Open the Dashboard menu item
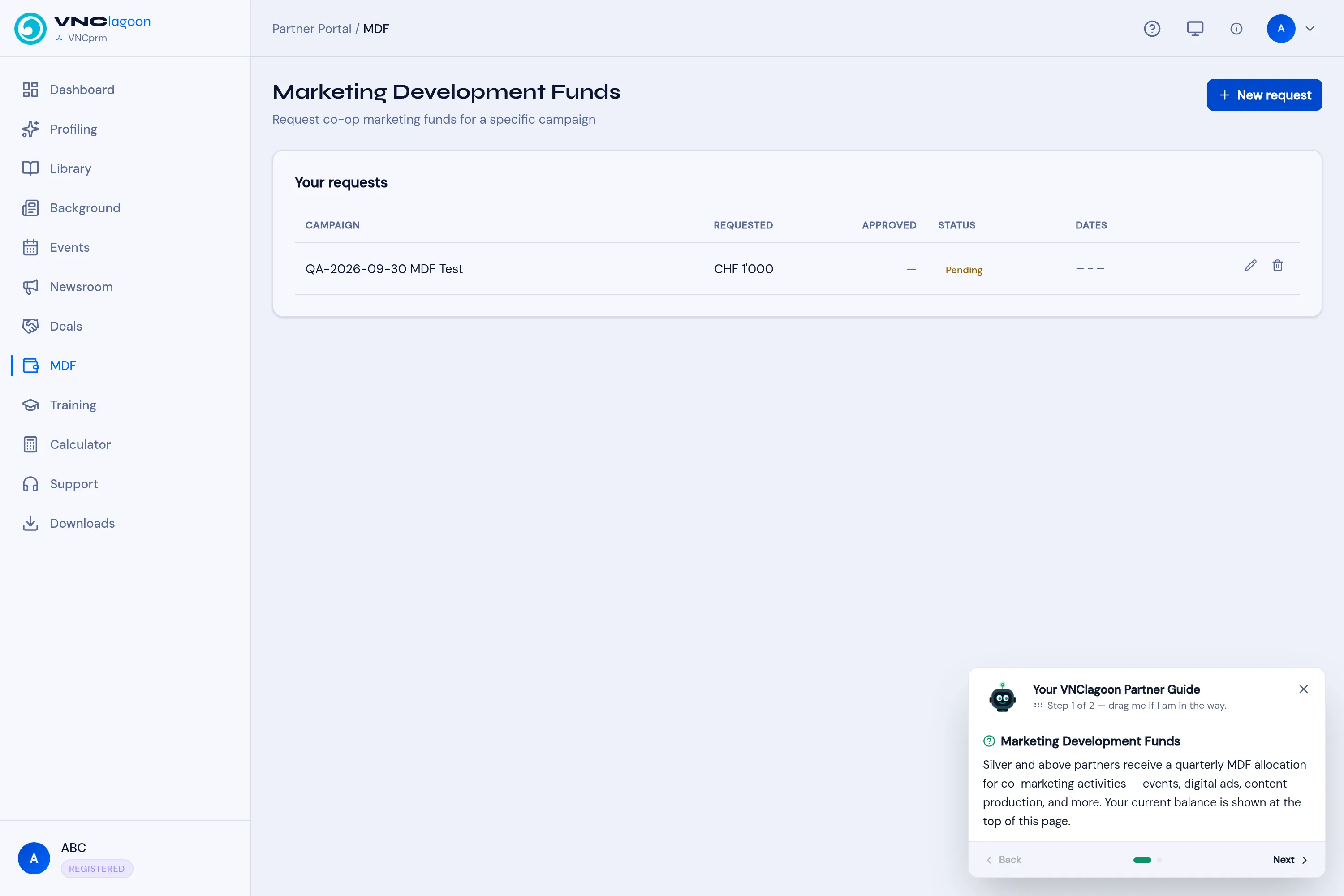The image size is (1344, 896). point(125,90)
